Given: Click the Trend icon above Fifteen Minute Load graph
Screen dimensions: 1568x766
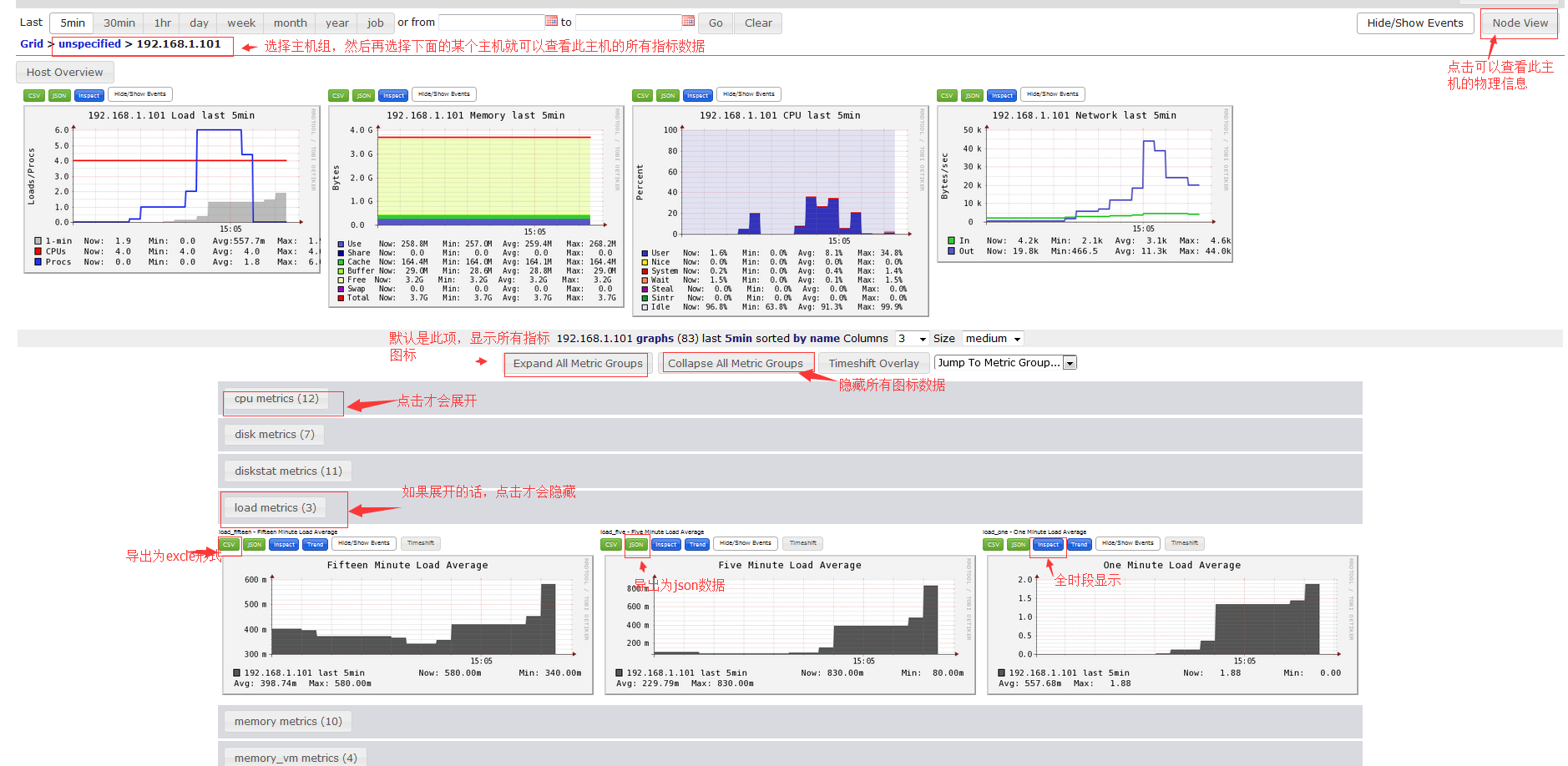Looking at the screenshot, I should [315, 544].
